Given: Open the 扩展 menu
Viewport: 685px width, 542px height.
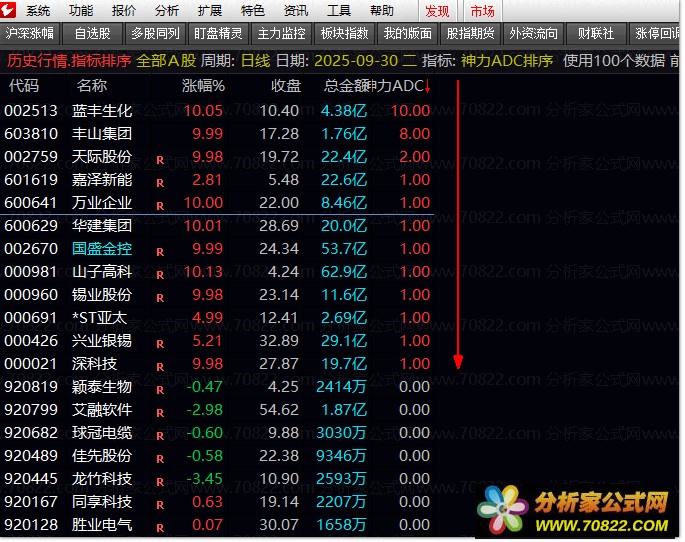Looking at the screenshot, I should tap(210, 10).
